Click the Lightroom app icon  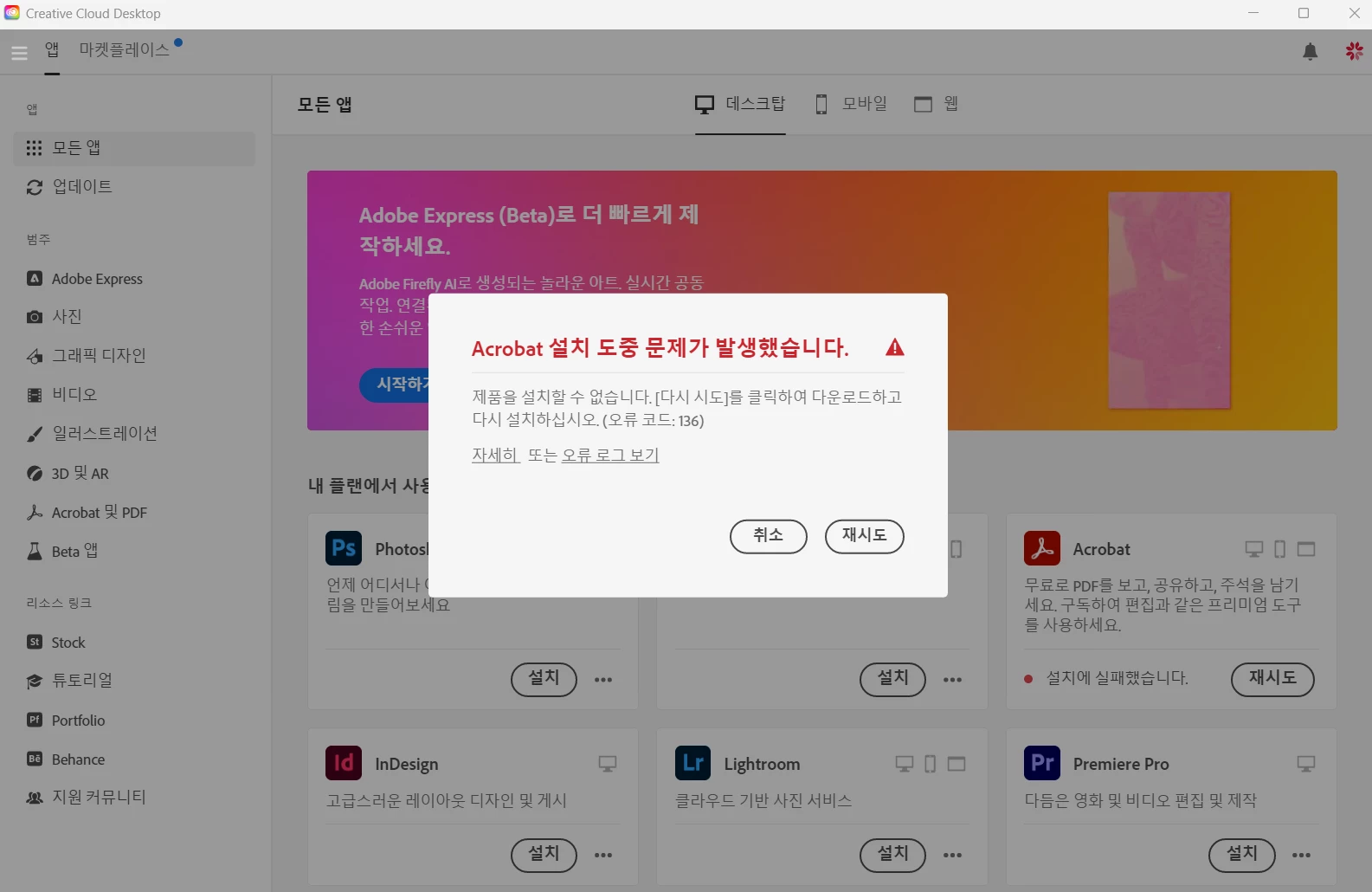[692, 763]
